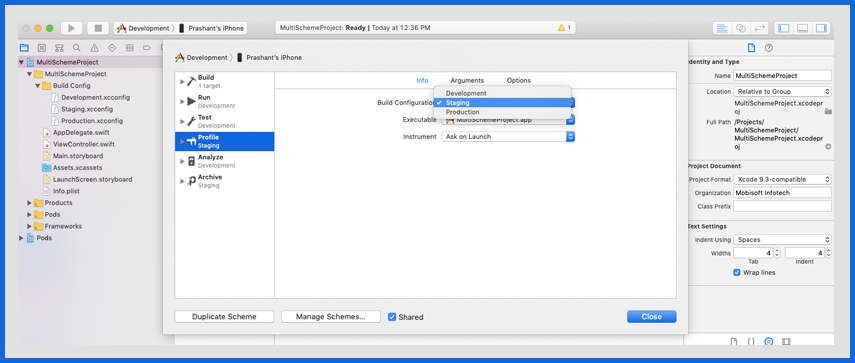Open the Project Format dropdown
The height and width of the screenshot is (363, 855).
click(x=782, y=179)
